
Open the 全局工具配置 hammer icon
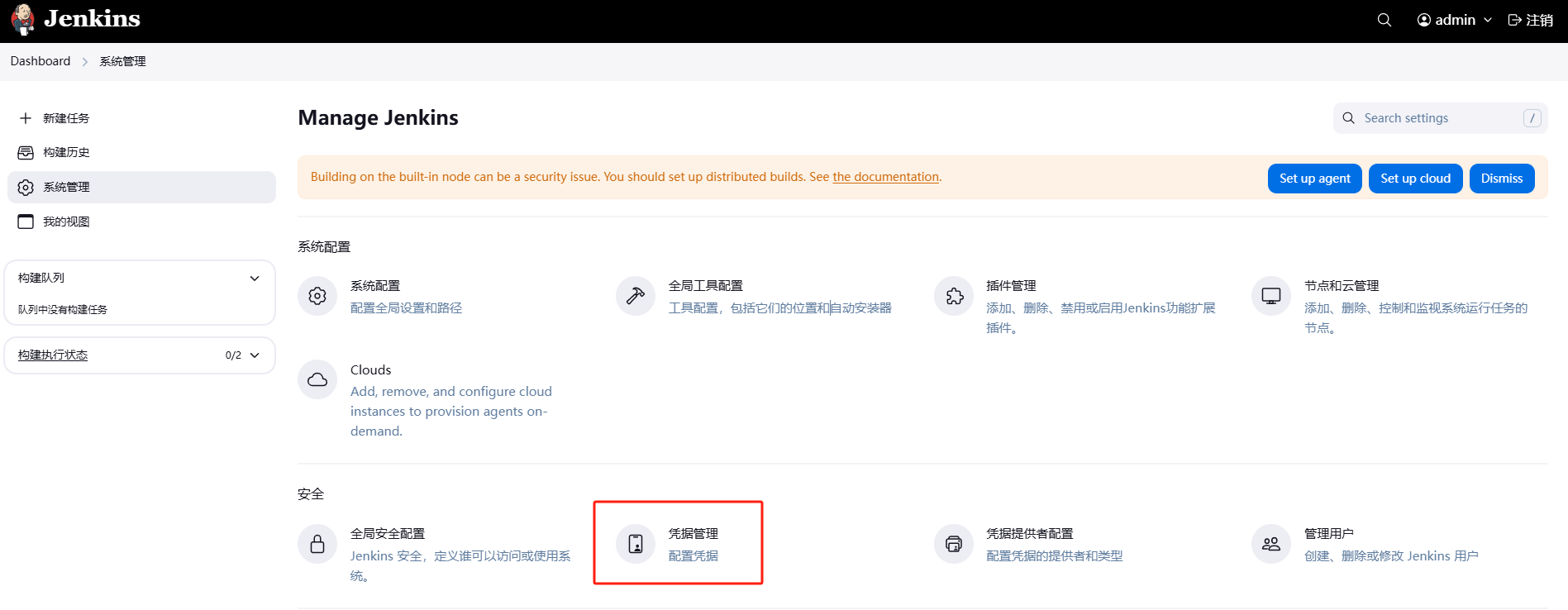(636, 296)
